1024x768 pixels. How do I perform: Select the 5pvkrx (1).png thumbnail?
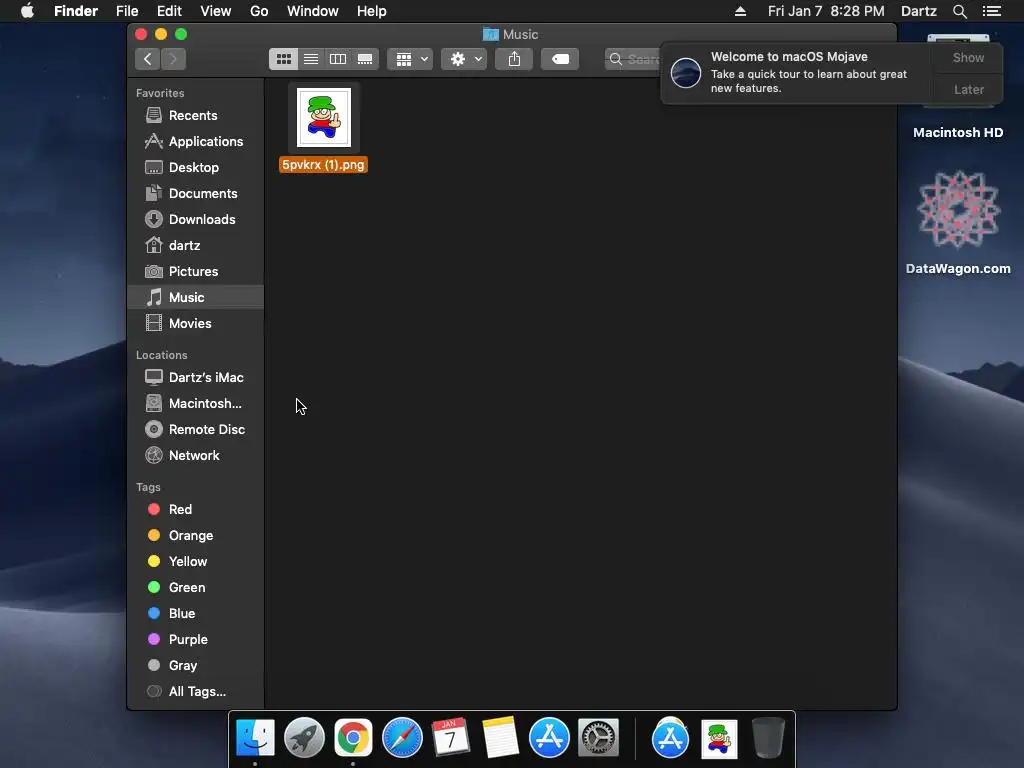pos(324,118)
